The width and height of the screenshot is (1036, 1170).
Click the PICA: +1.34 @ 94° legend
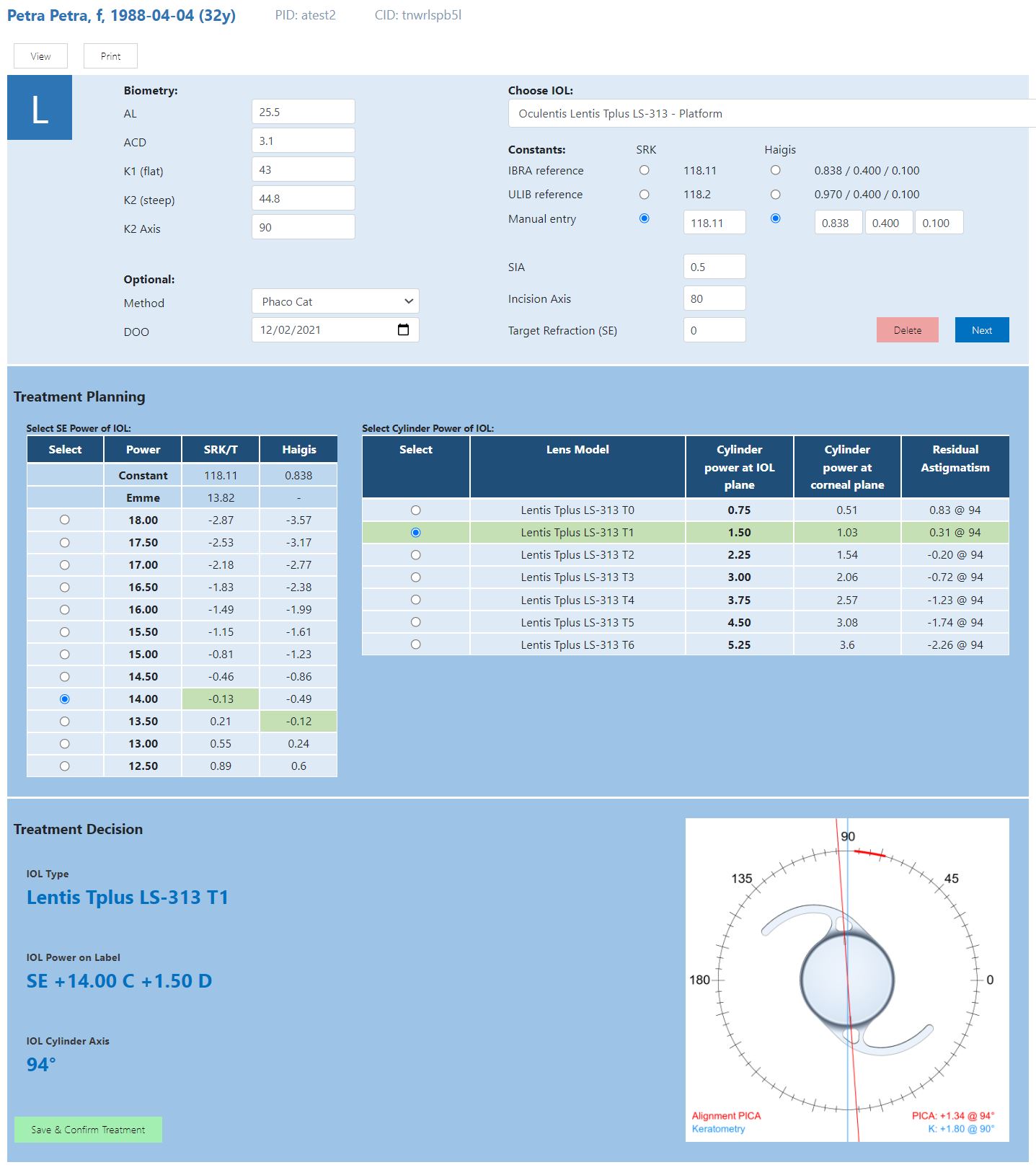pyautogui.click(x=953, y=1115)
